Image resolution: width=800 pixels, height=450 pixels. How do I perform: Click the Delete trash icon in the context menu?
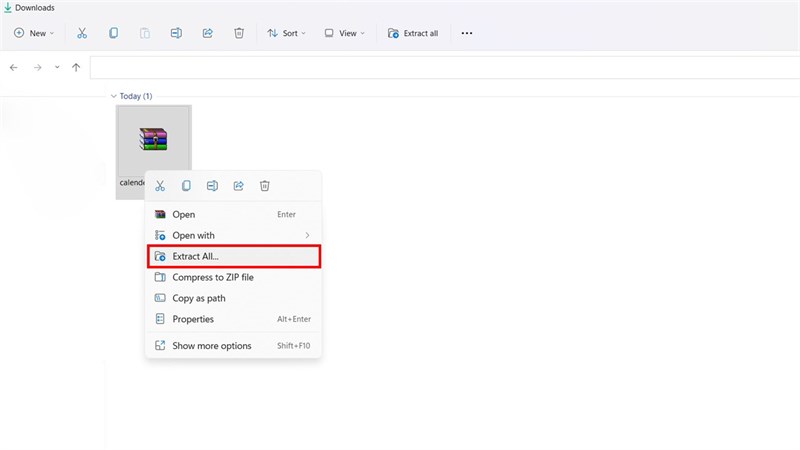(265, 186)
